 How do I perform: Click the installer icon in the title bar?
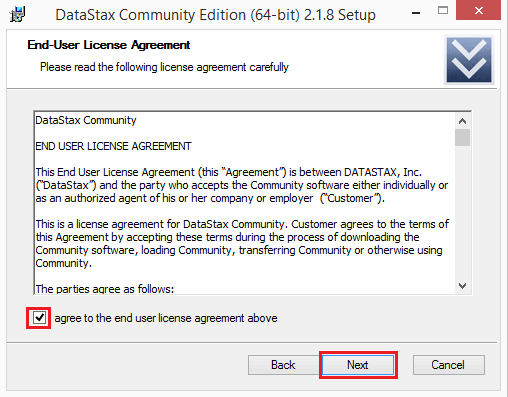click(x=17, y=14)
